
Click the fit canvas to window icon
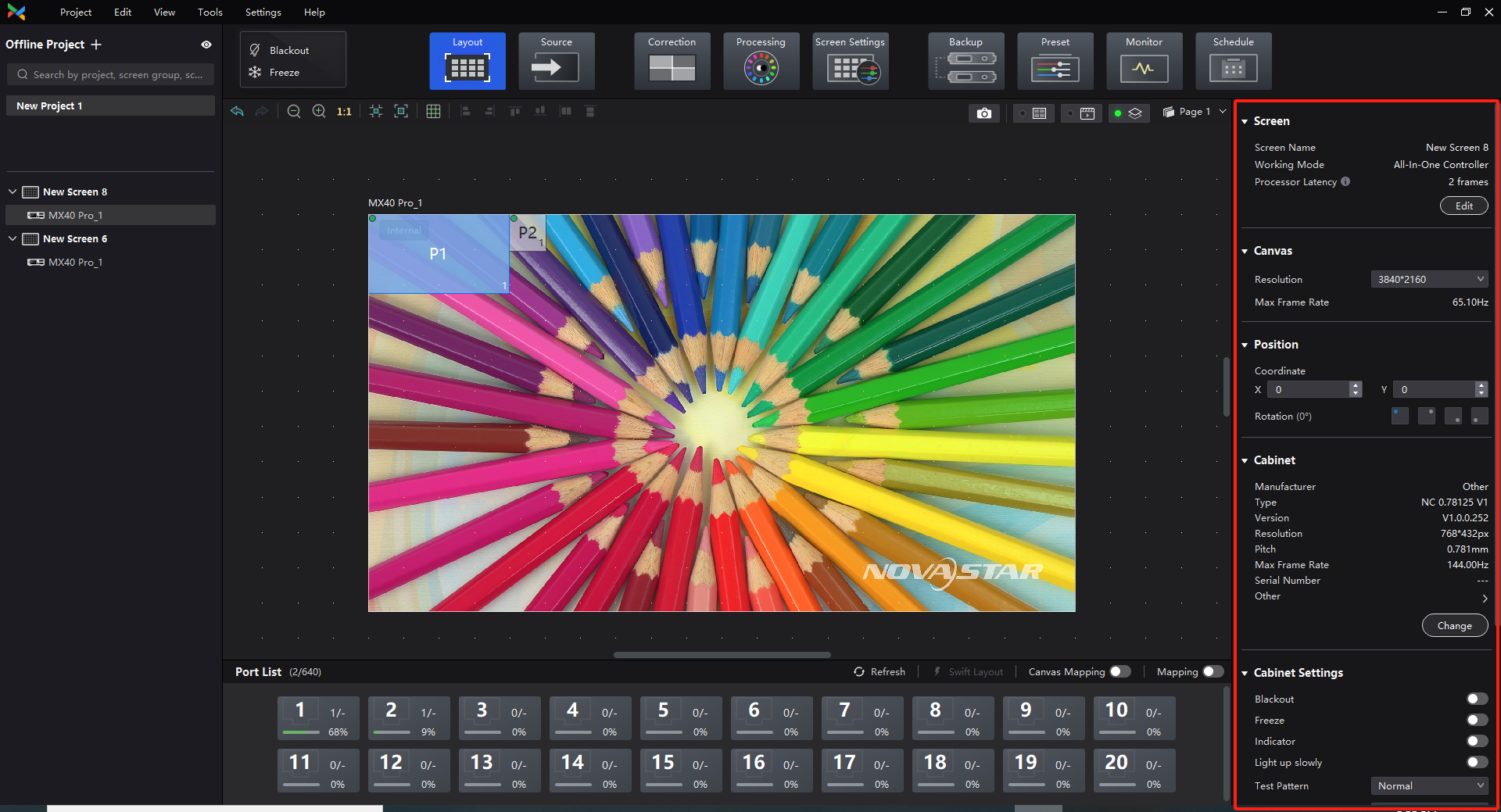coord(401,112)
